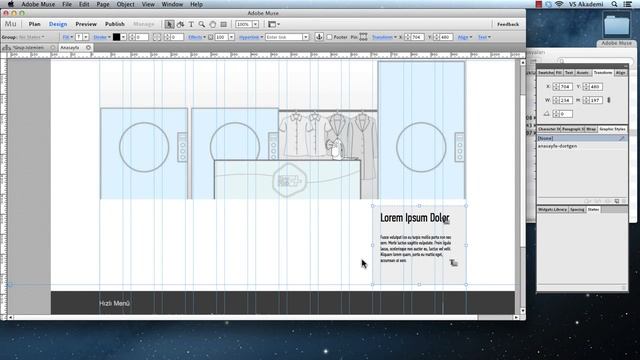The width and height of the screenshot is (640, 360).
Task: Click the H field in Transform panel
Action: [596, 100]
